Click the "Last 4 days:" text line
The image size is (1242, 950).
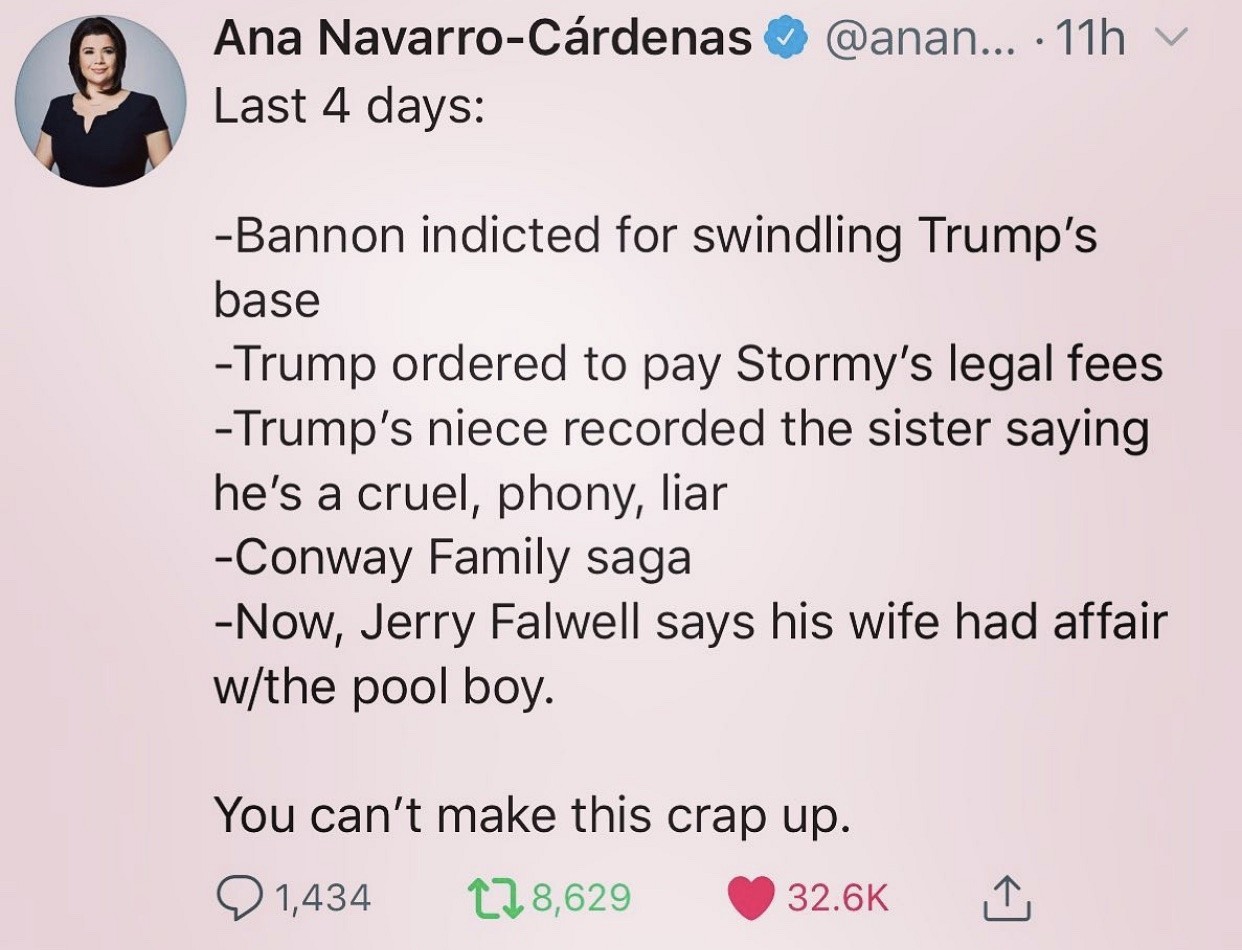[x=349, y=105]
